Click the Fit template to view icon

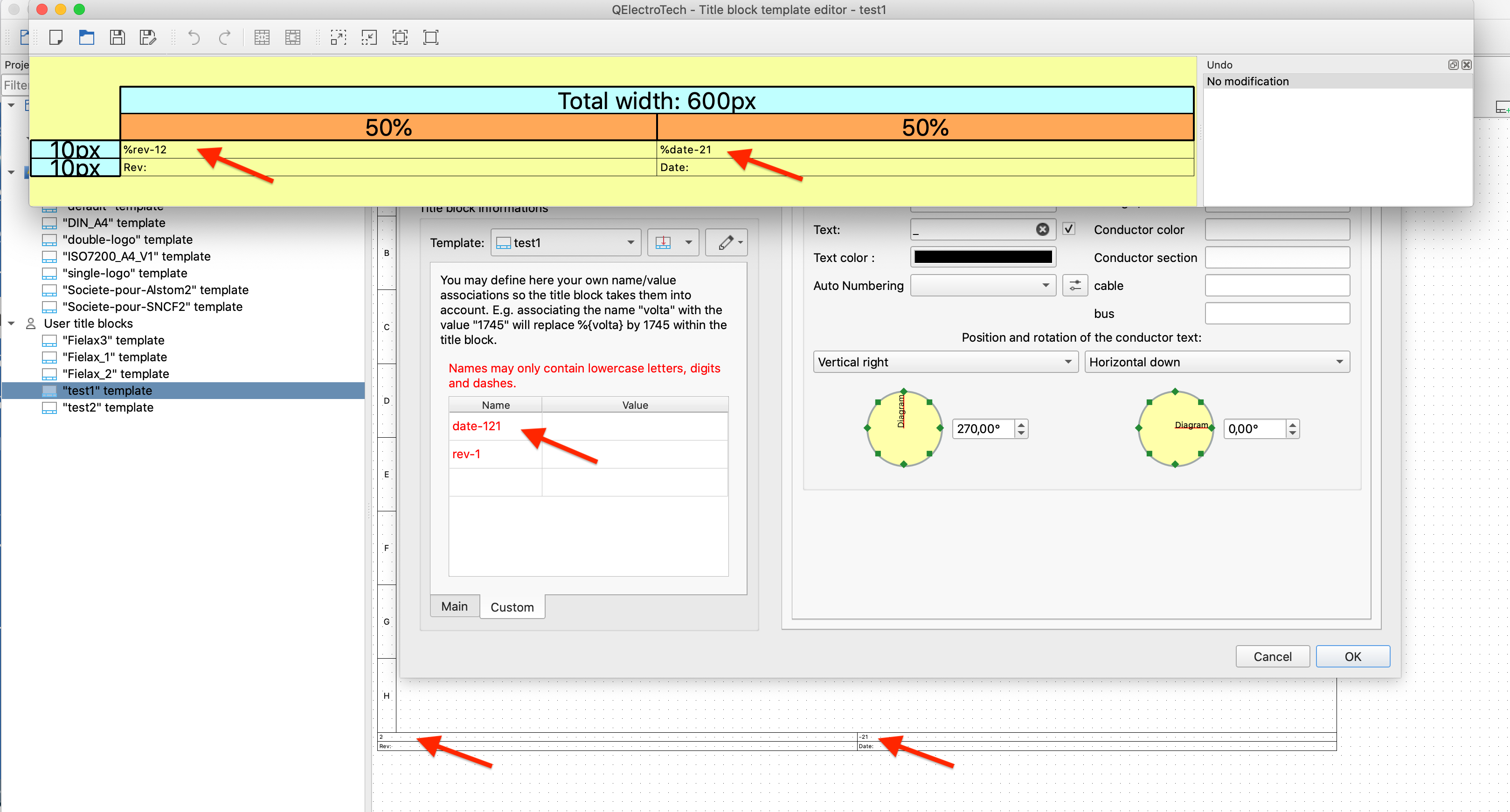(400, 37)
